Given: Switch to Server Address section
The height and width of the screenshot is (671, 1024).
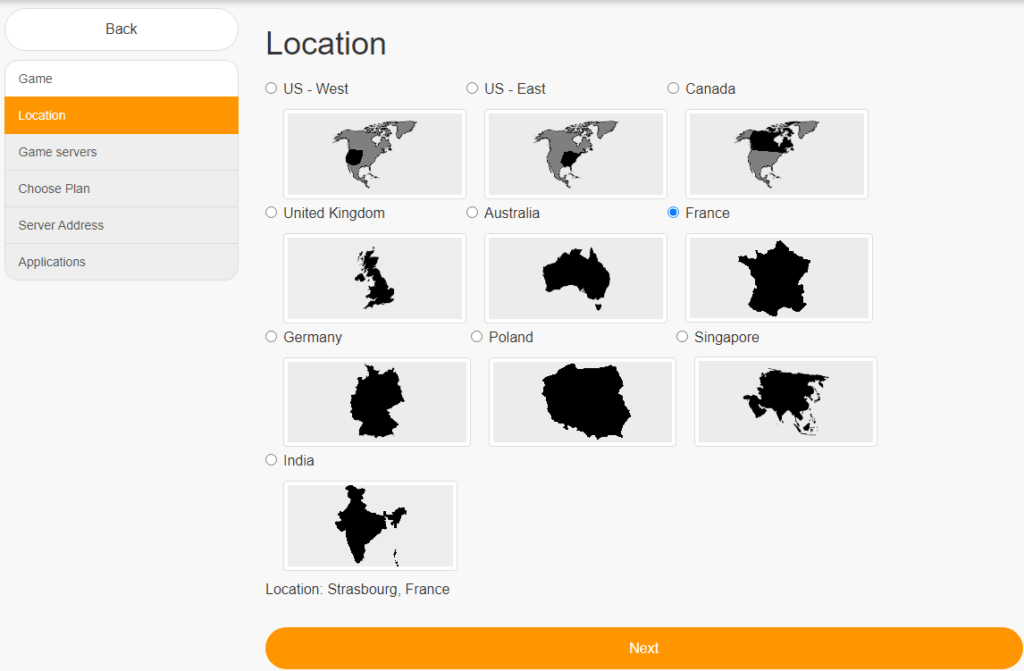Looking at the screenshot, I should click(x=121, y=225).
